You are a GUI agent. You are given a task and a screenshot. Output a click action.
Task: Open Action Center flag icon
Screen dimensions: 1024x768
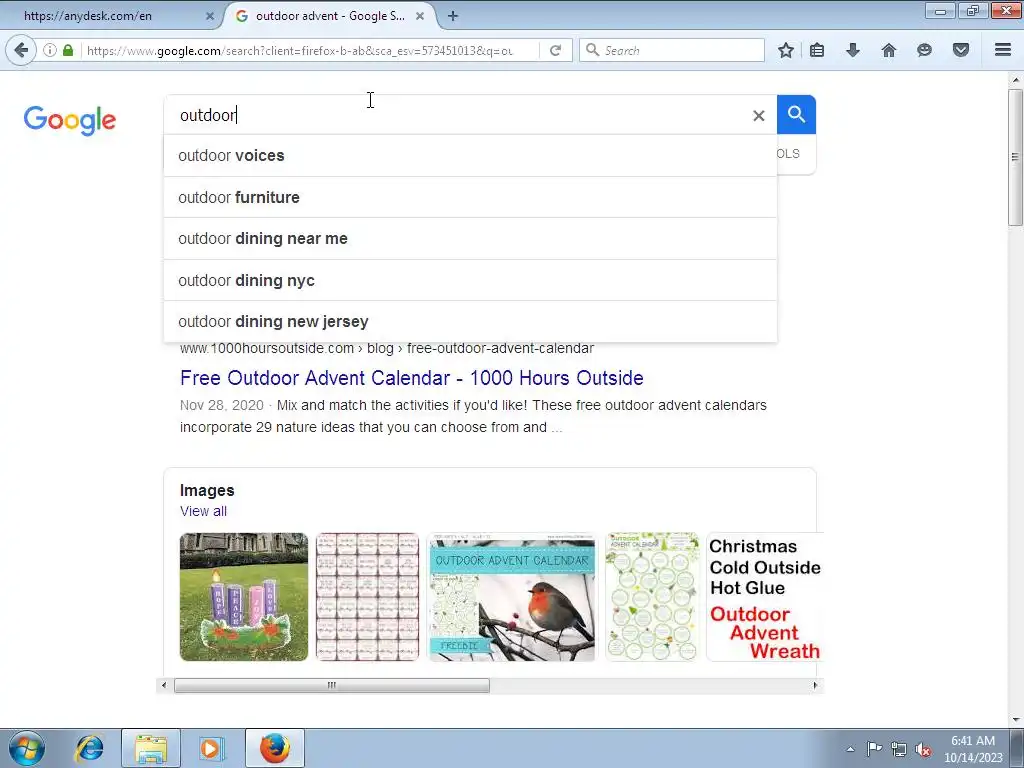pyautogui.click(x=874, y=749)
